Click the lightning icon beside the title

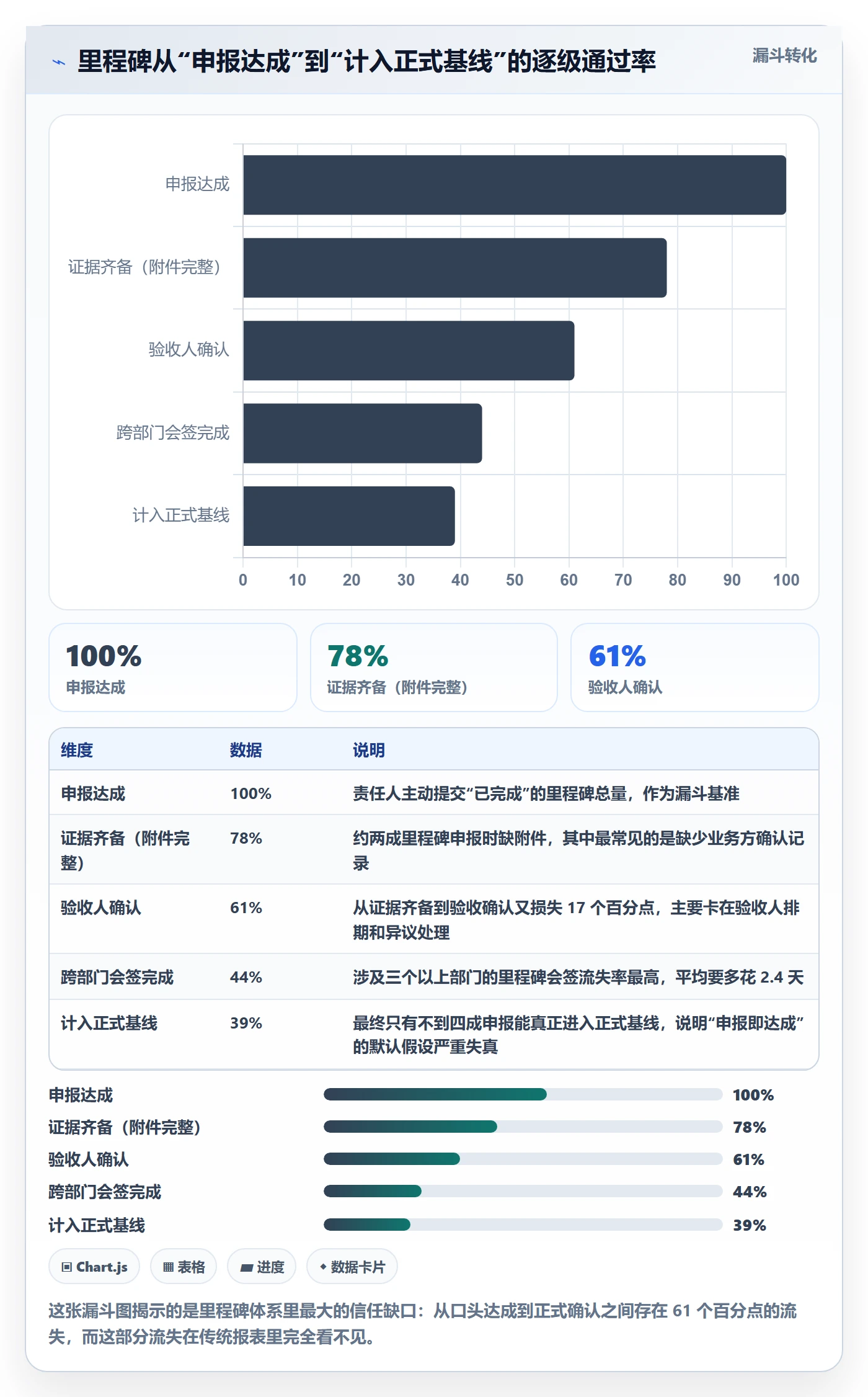pyautogui.click(x=59, y=62)
